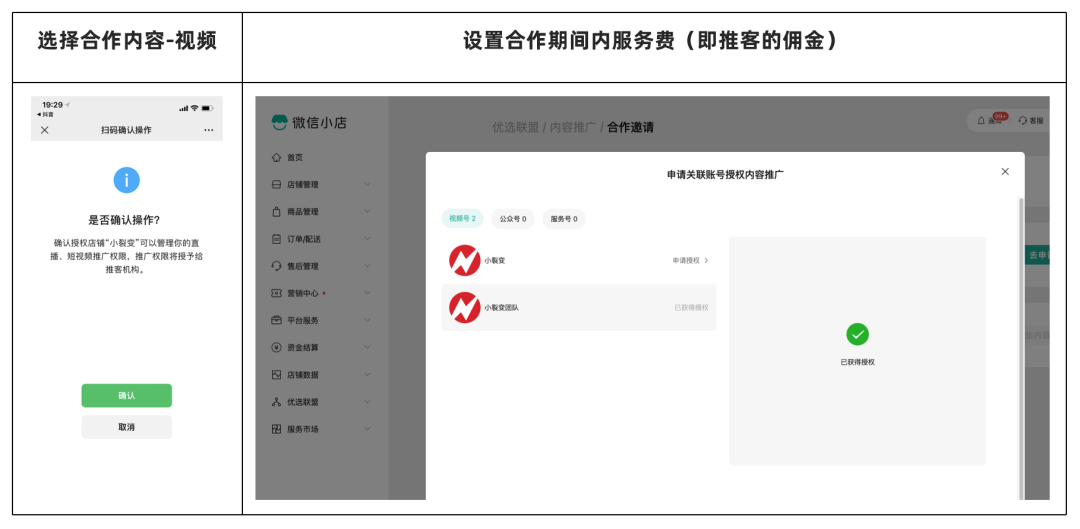Click the 优选联盟 network icon
This screenshot has width=1080, height=529.
click(x=277, y=402)
